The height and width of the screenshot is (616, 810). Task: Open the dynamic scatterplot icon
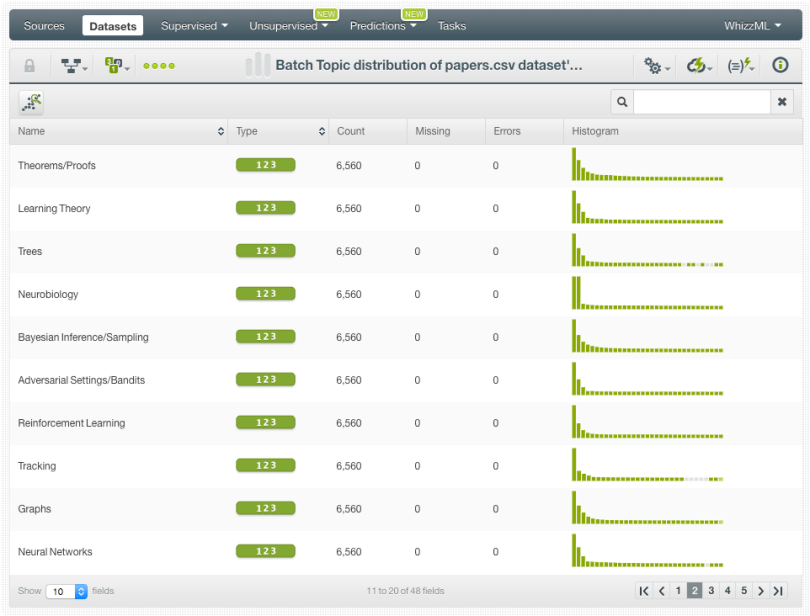pyautogui.click(x=31, y=101)
